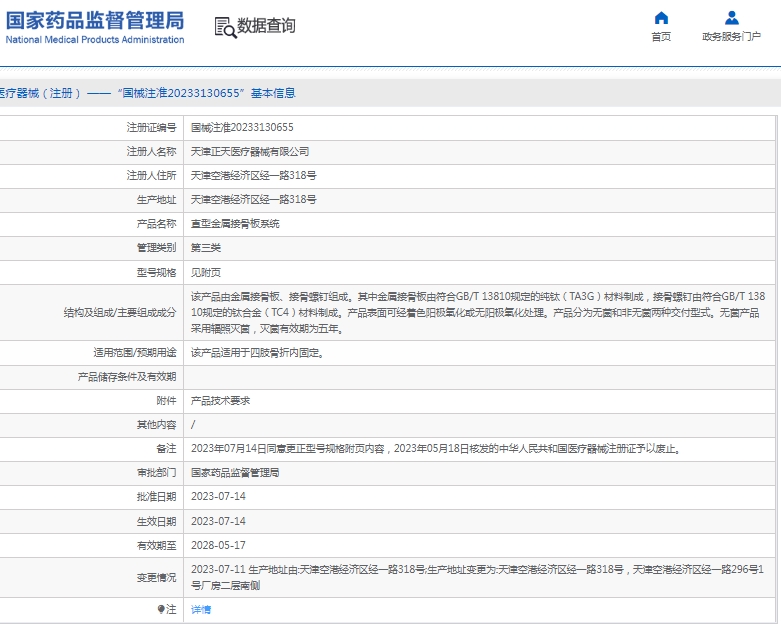Click approval department 国家药品监督管理局 cell
The image size is (781, 631).
[235, 473]
